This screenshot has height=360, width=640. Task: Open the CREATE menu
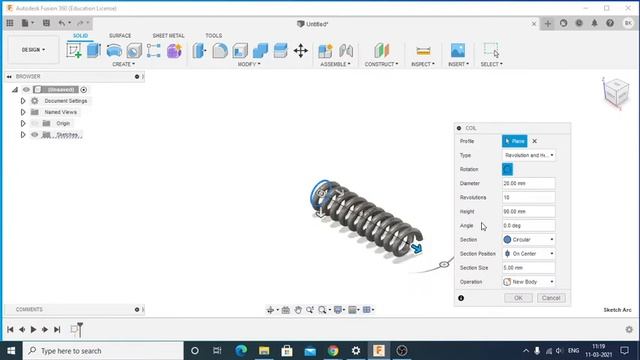click(x=123, y=64)
